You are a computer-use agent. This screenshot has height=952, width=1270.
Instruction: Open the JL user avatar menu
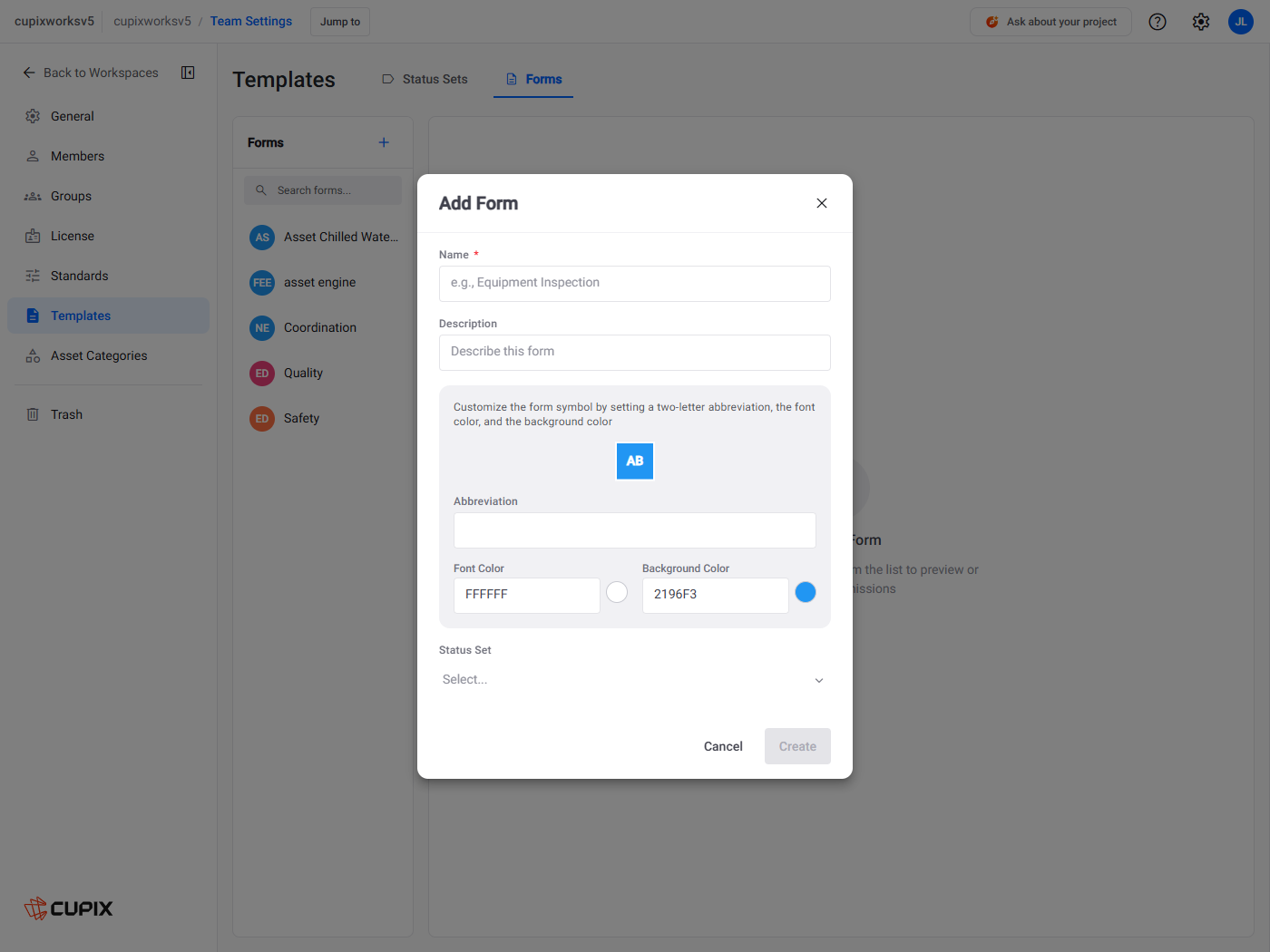(1241, 22)
